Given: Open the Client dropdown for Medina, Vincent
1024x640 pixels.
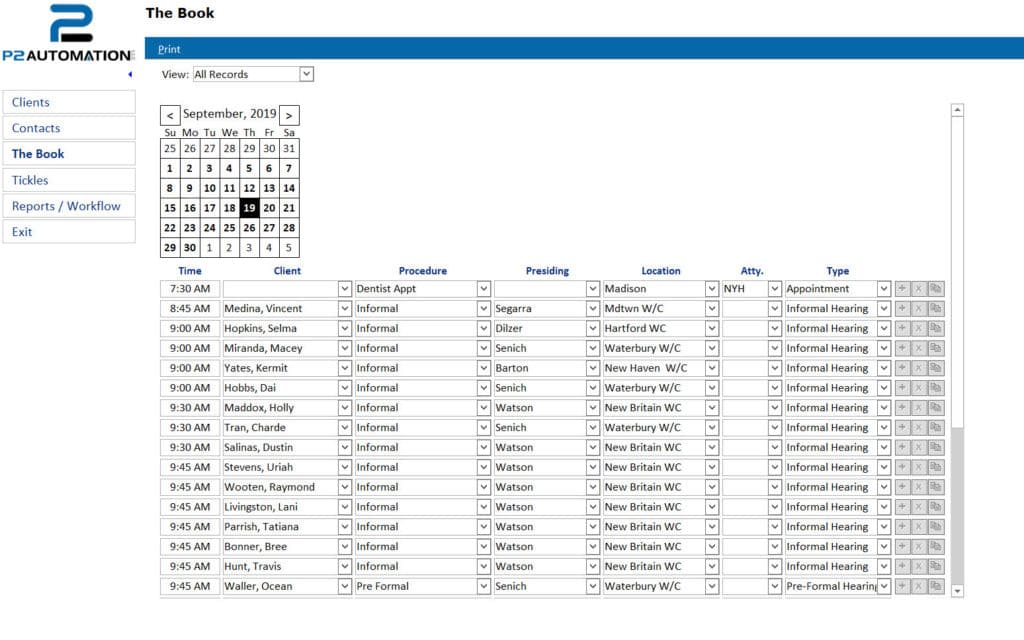Looking at the screenshot, I should pyautogui.click(x=344, y=308).
